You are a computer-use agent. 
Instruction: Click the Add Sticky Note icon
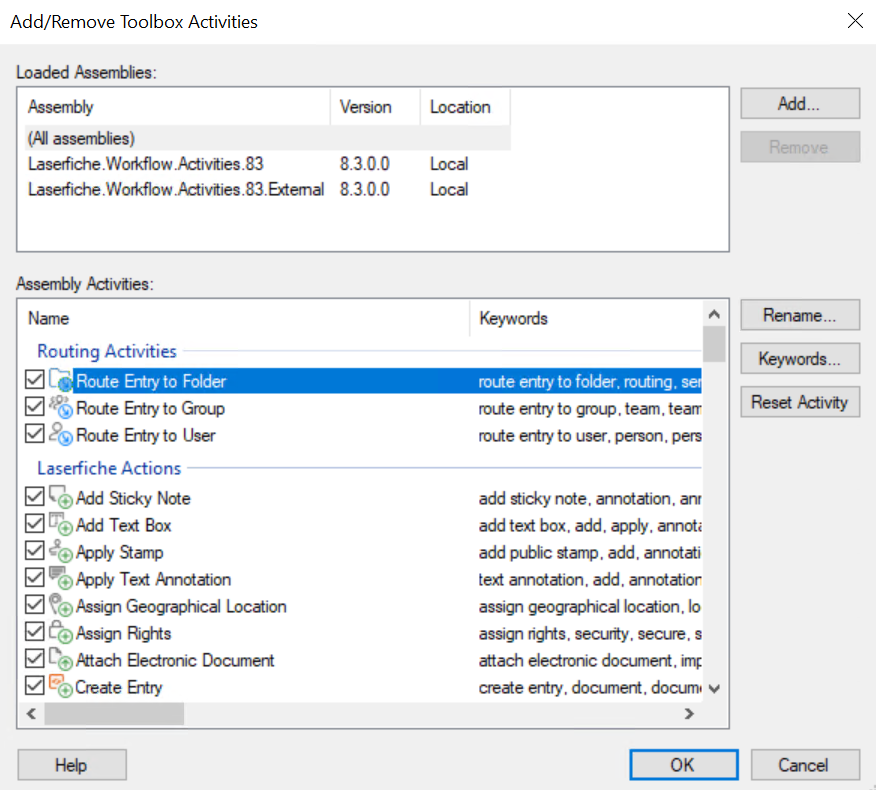click(x=61, y=498)
